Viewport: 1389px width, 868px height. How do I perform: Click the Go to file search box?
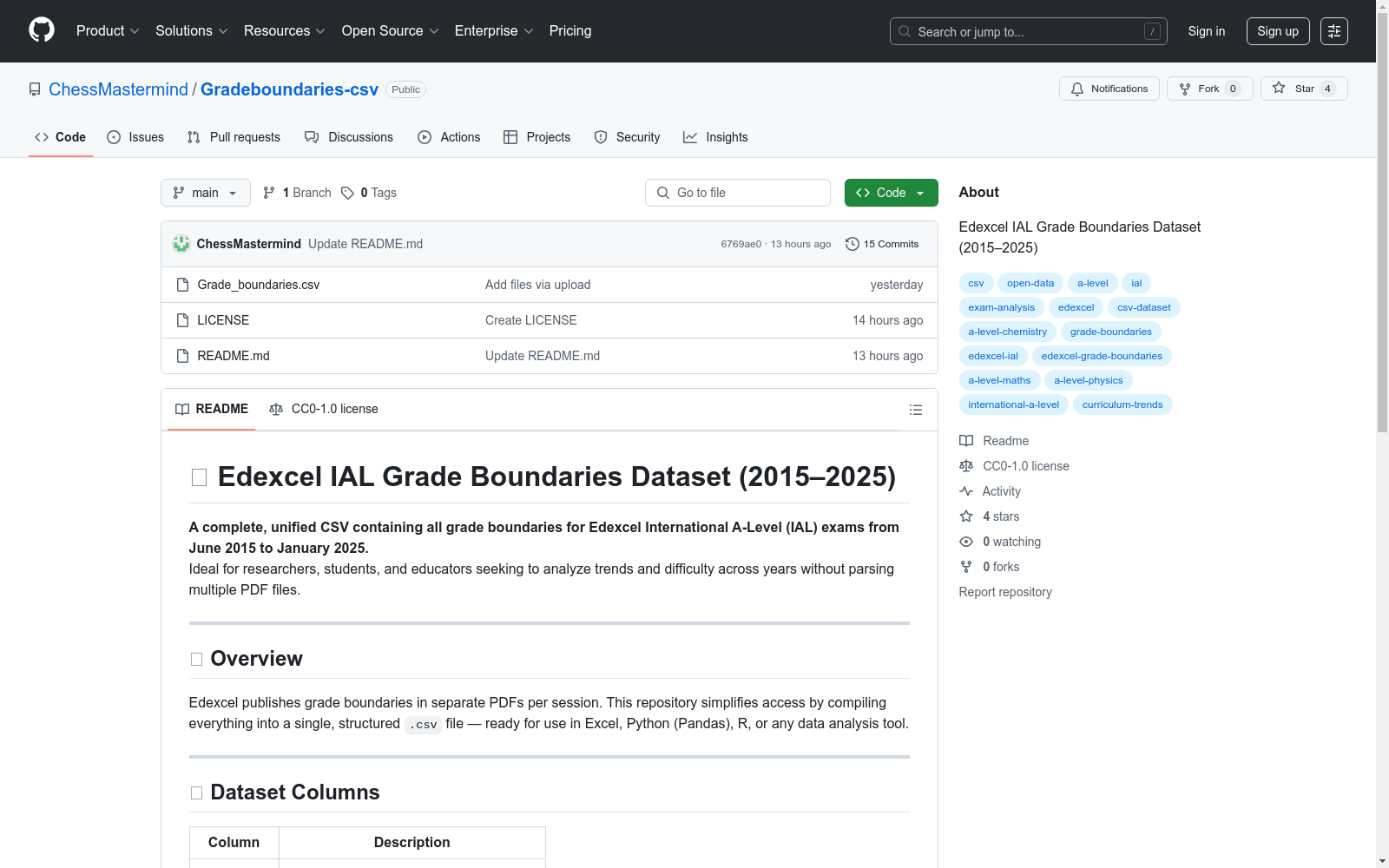[738, 193]
